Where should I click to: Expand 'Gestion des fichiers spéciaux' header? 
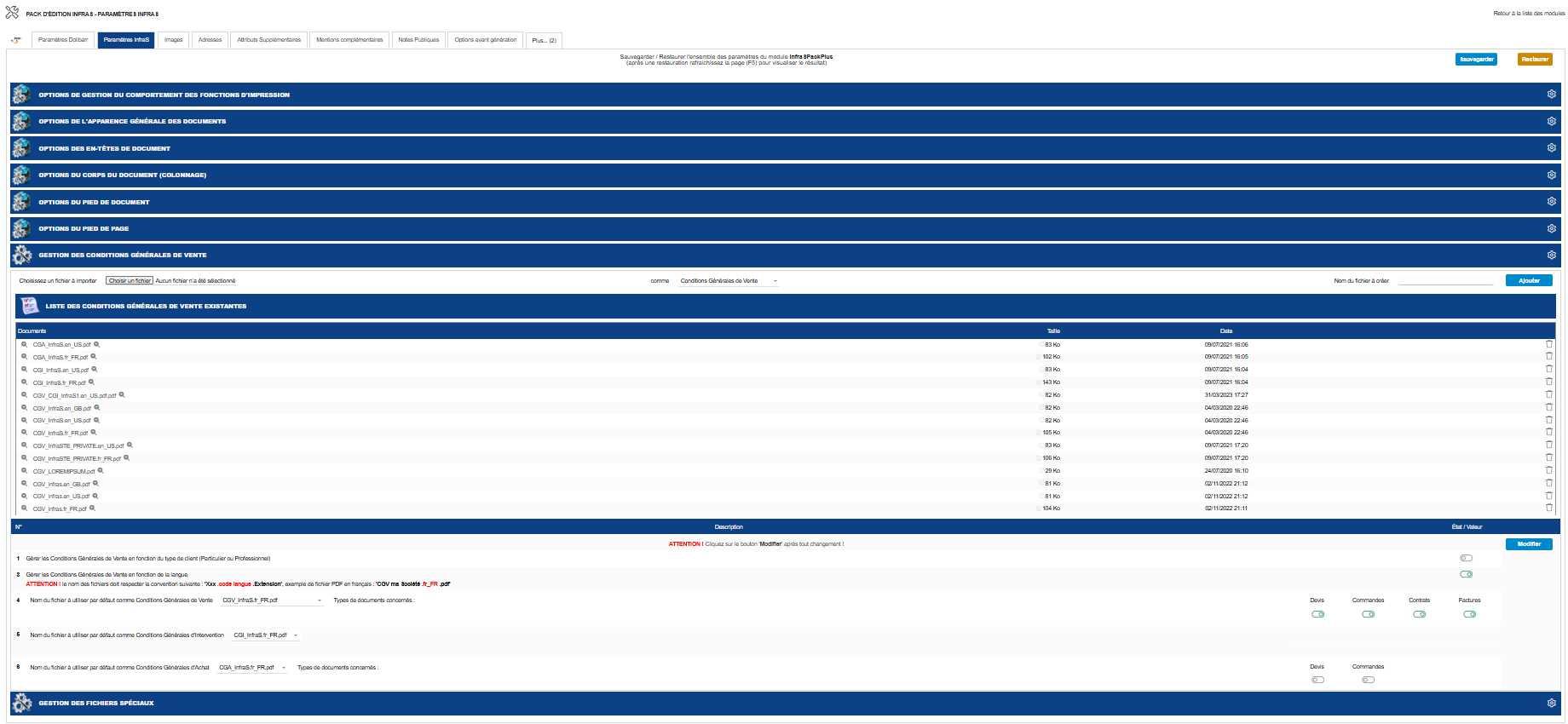click(x=785, y=703)
